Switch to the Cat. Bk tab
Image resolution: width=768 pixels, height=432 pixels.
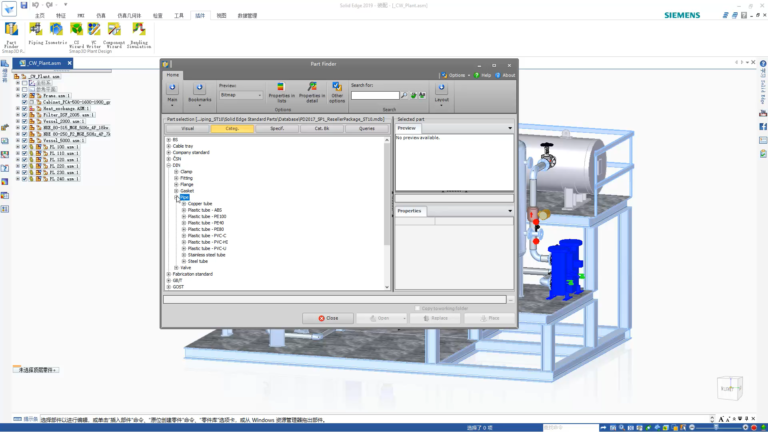point(322,129)
